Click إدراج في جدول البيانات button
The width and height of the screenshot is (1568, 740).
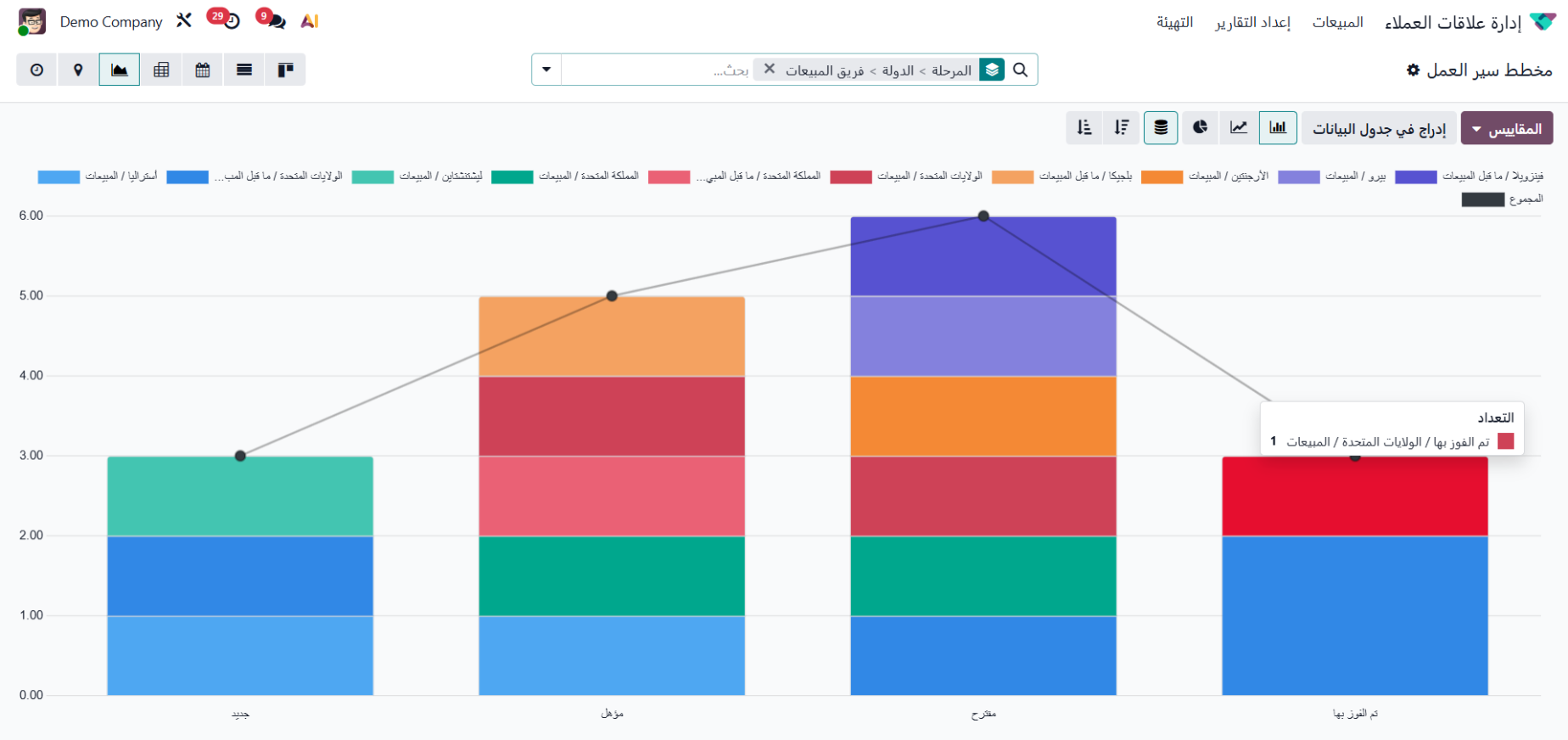pyautogui.click(x=1379, y=128)
